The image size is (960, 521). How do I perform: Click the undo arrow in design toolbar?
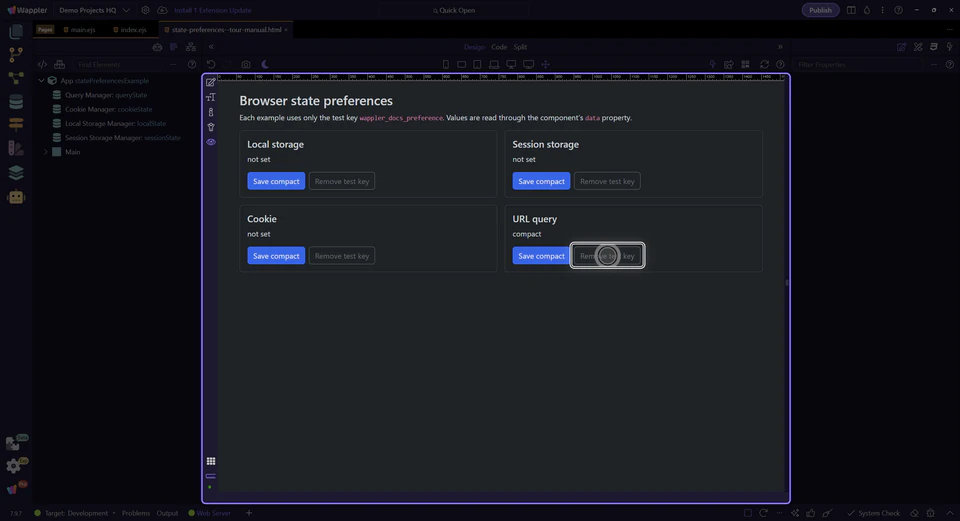(x=211, y=64)
